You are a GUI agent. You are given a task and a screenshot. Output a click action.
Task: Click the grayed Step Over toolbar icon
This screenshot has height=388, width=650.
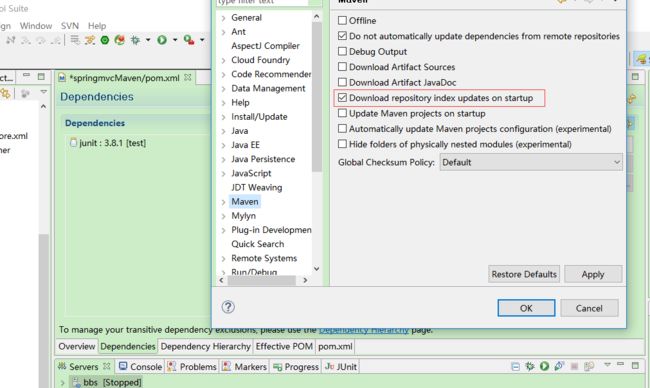(x=41, y=40)
